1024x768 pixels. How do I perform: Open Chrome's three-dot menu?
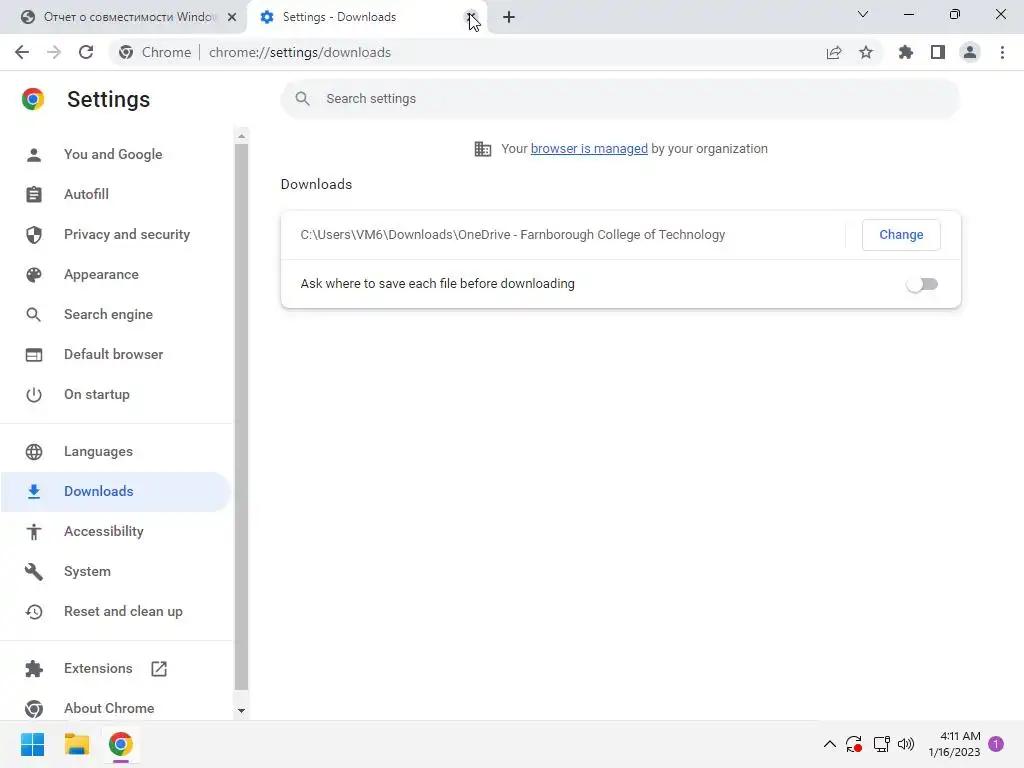(1002, 52)
